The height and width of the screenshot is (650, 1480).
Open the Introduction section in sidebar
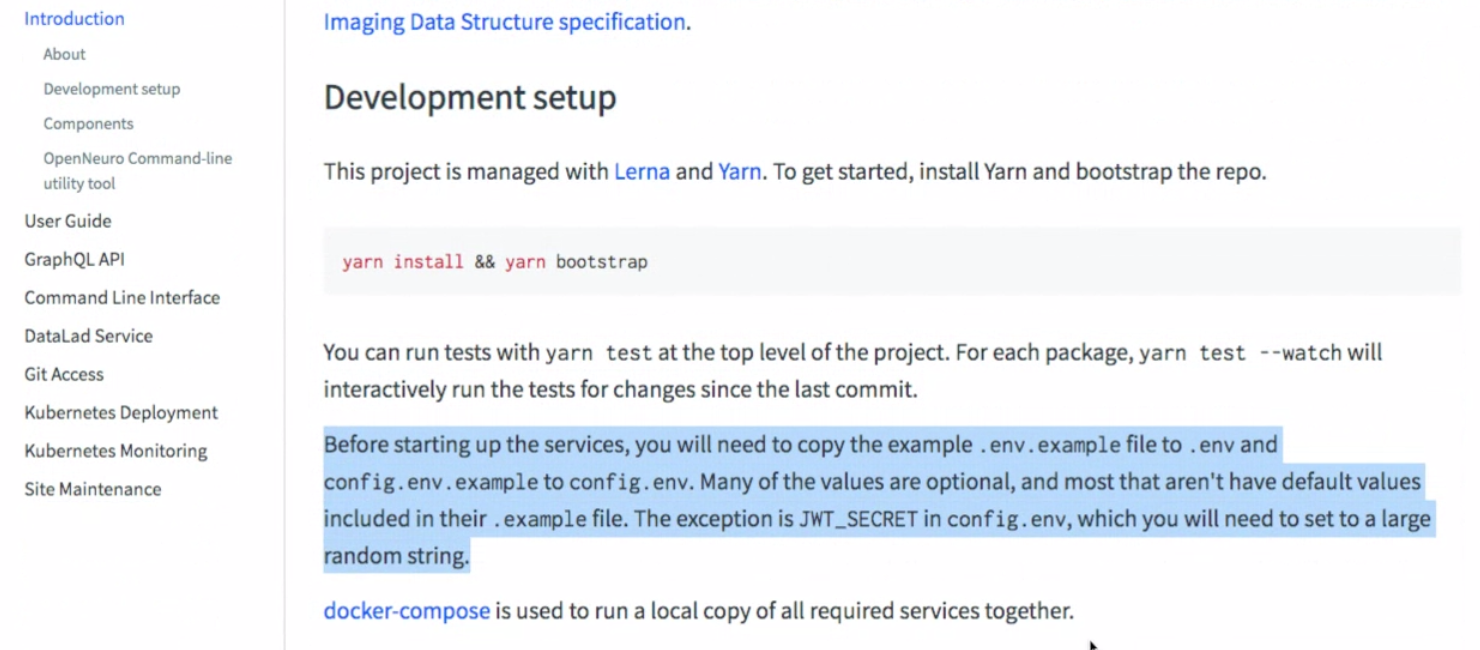pos(73,18)
